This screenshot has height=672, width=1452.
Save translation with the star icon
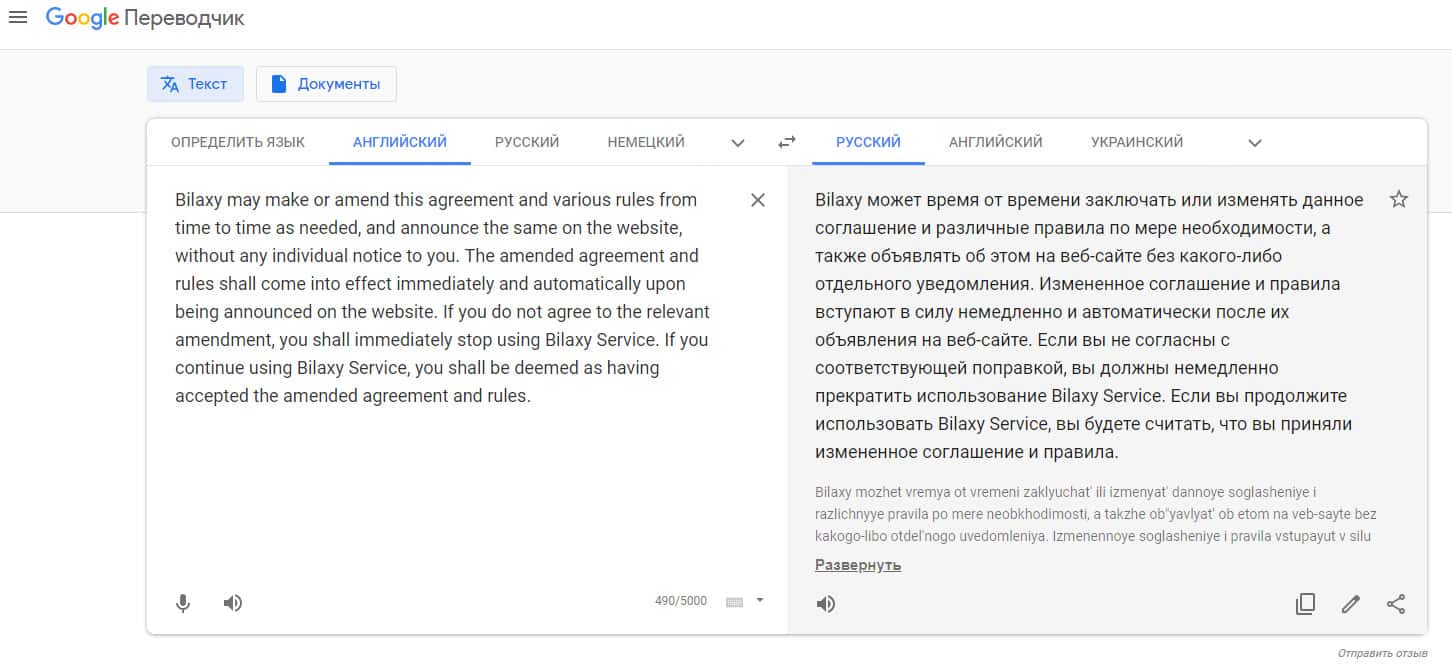(x=1399, y=199)
